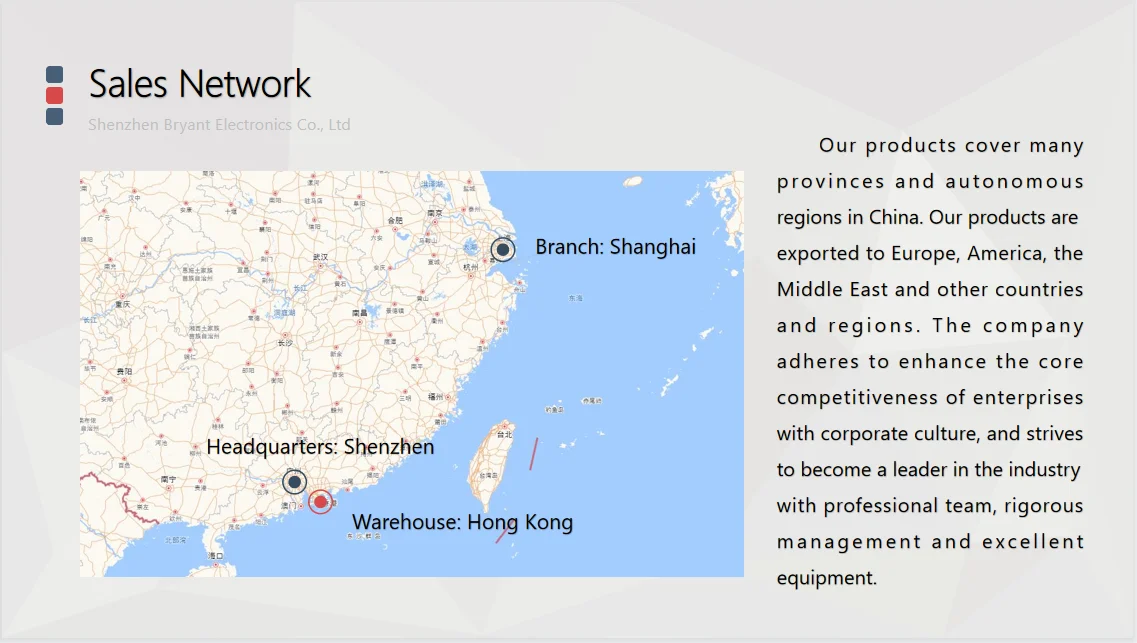
Task: Click the text 'management and excellent'
Action: pos(930,542)
